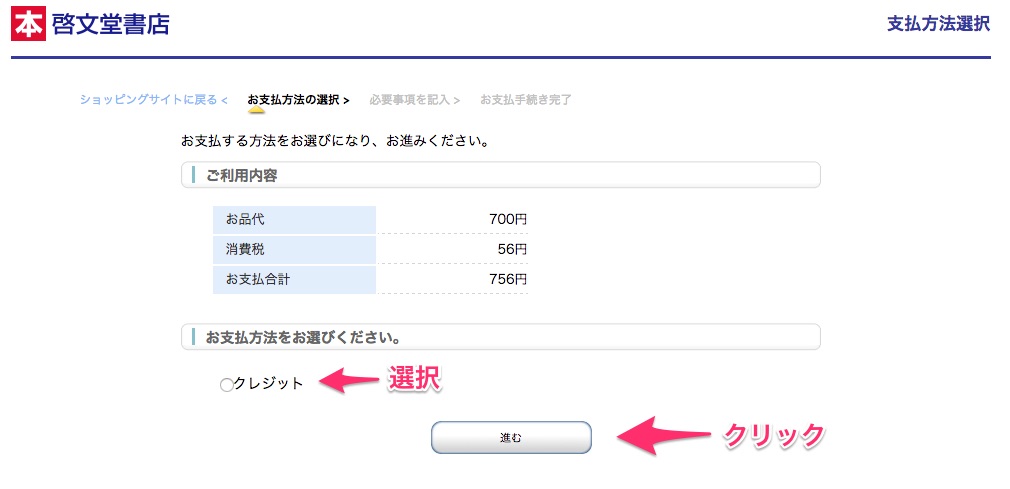Click the クレジット label text
The image size is (1010, 489).
268,383
